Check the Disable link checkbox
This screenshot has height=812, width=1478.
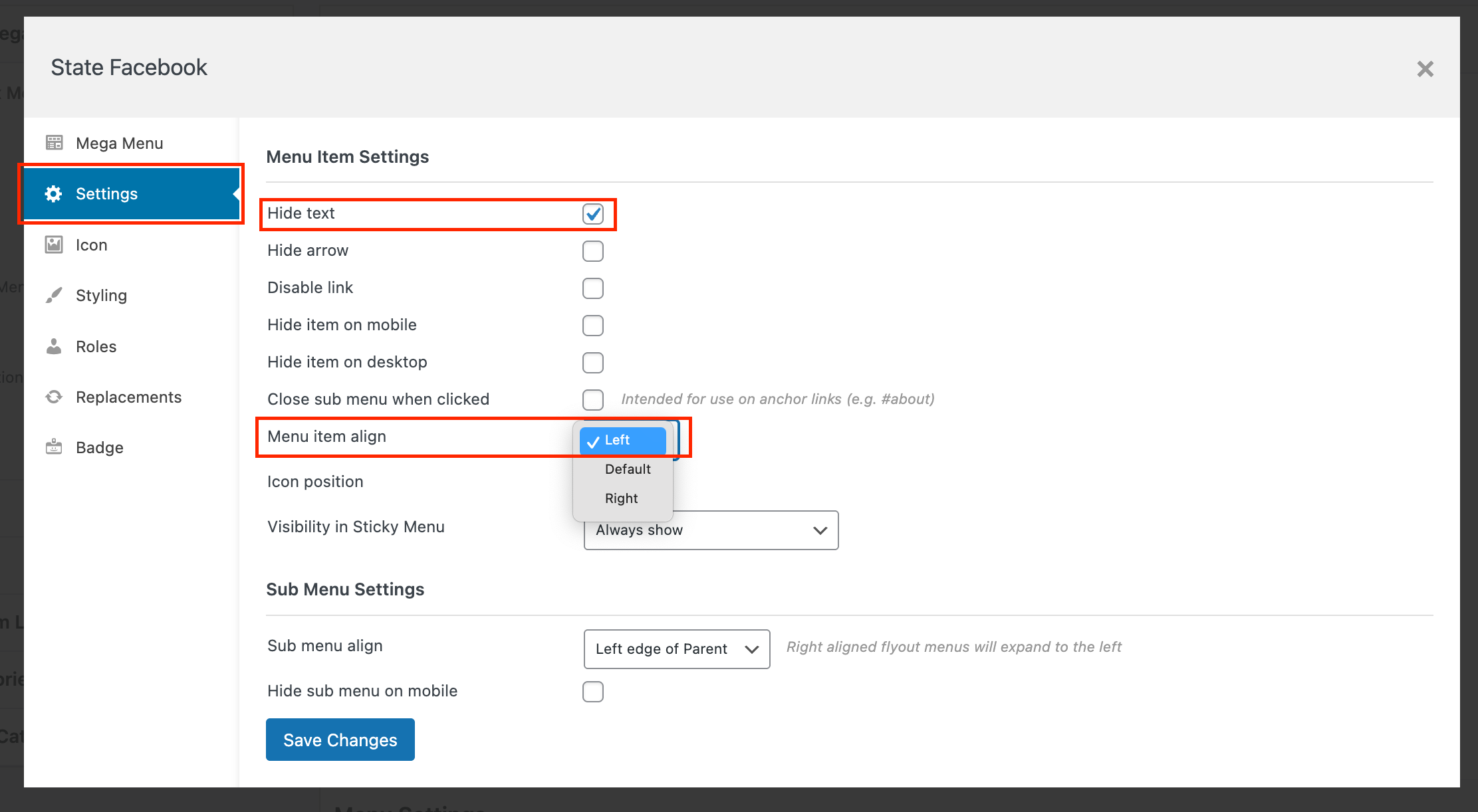pyautogui.click(x=592, y=288)
